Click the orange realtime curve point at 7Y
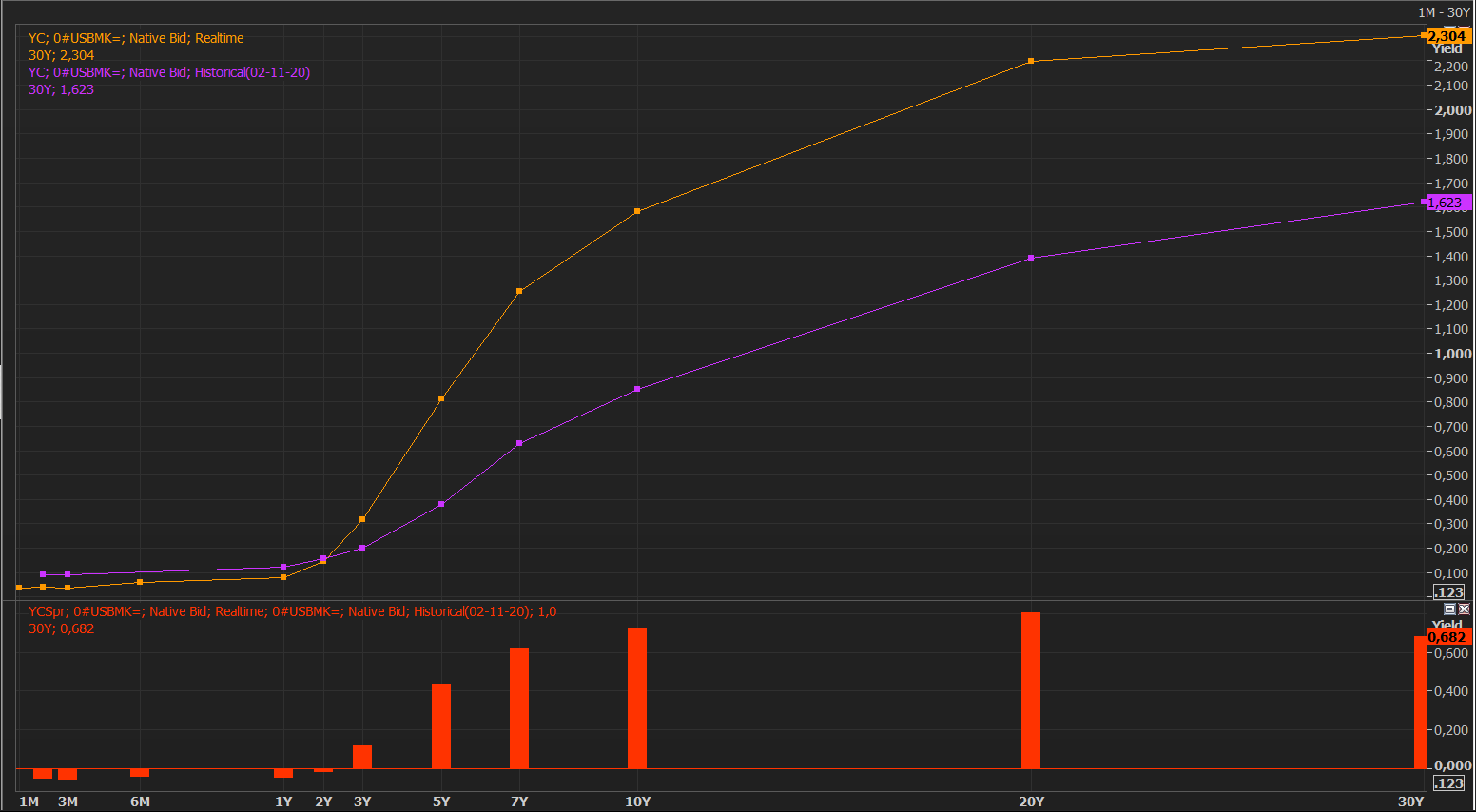 click(x=519, y=291)
